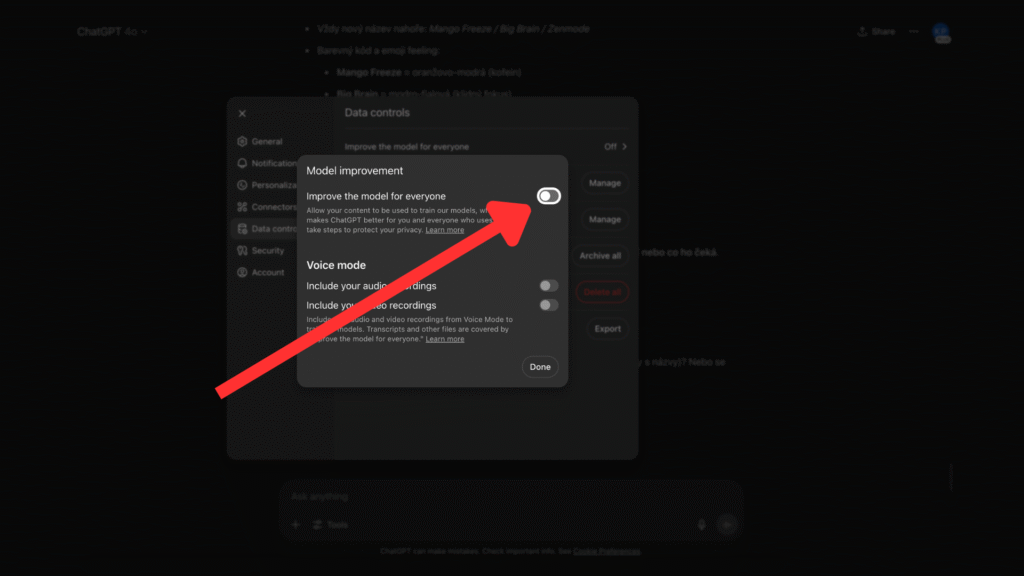Open Connectors settings icon

point(242,207)
